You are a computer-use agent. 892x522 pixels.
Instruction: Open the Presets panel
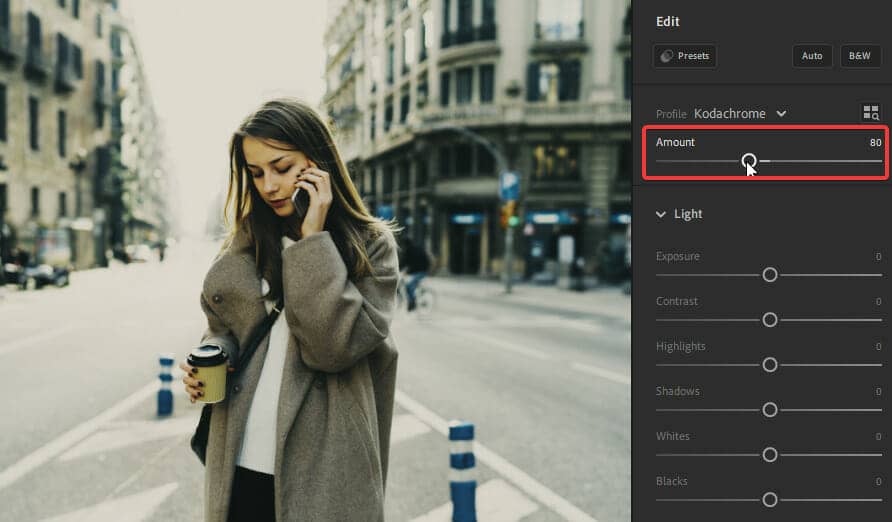point(685,56)
